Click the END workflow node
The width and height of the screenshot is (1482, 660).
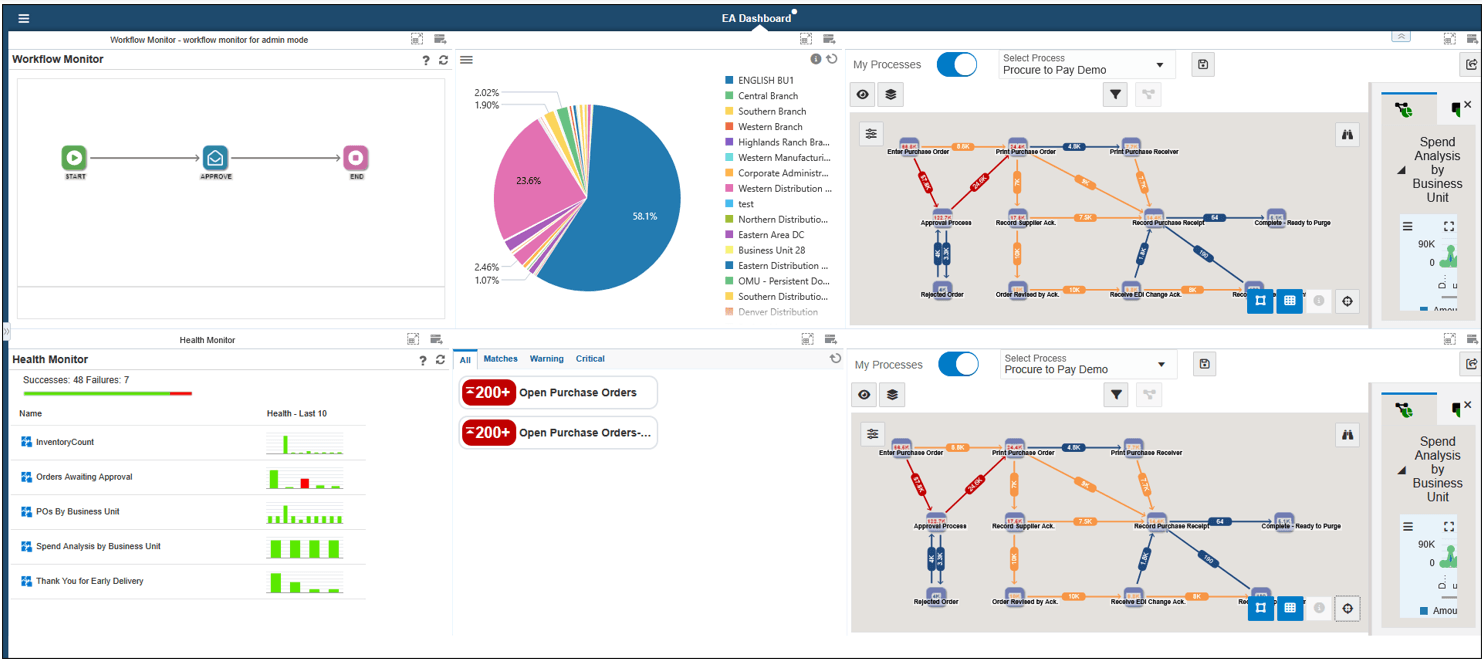(x=356, y=157)
